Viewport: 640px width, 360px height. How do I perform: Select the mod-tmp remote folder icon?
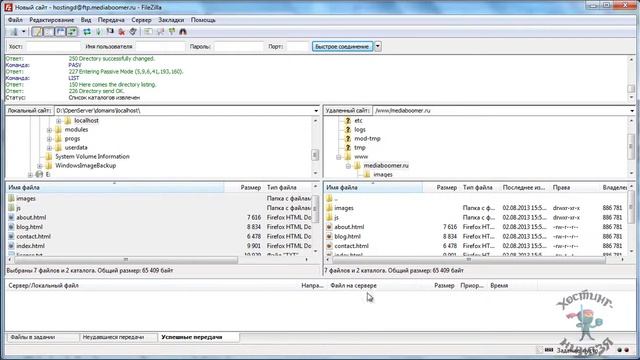348,138
